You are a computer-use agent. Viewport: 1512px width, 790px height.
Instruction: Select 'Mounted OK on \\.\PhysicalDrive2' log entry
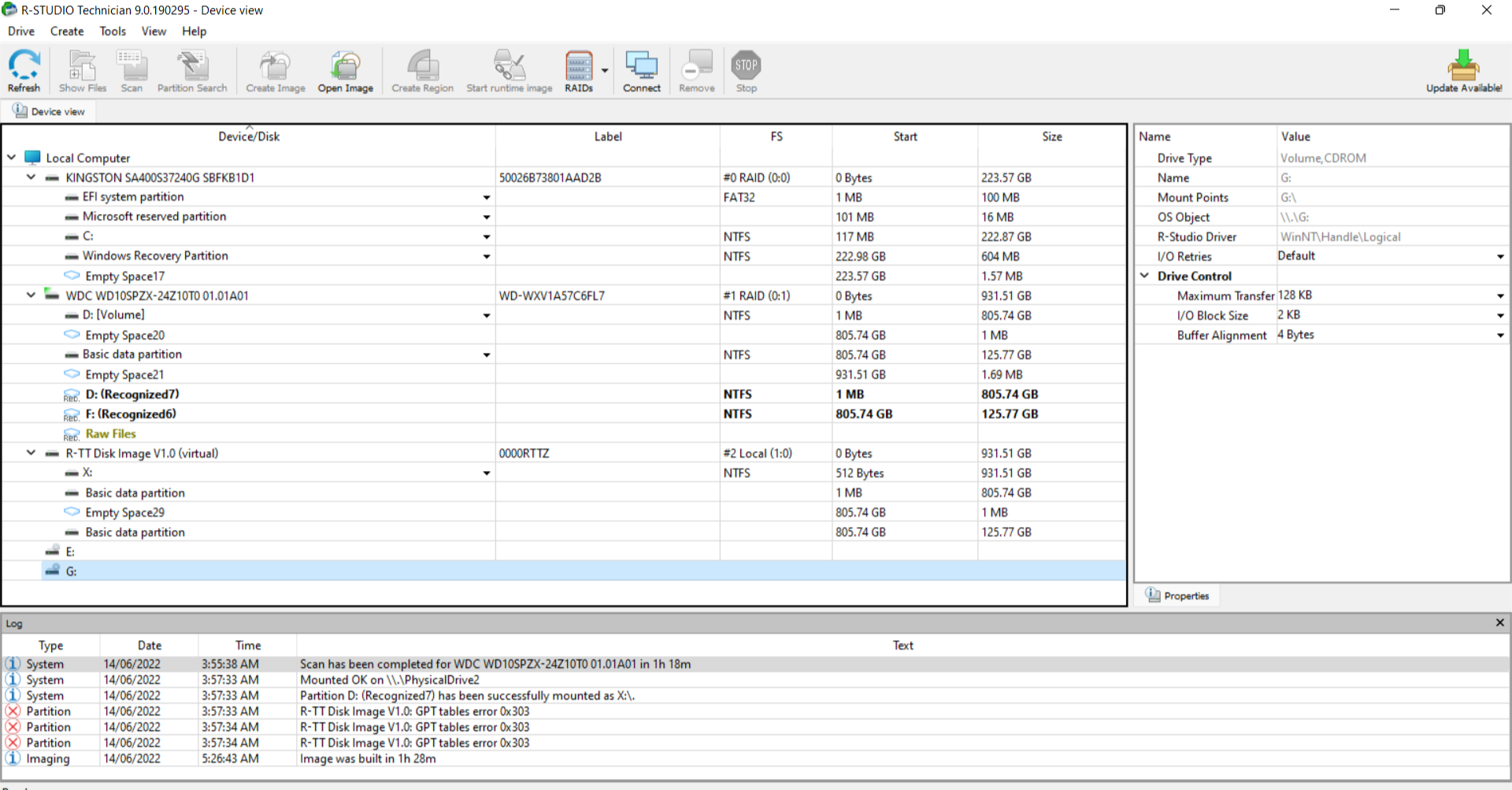coord(756,680)
